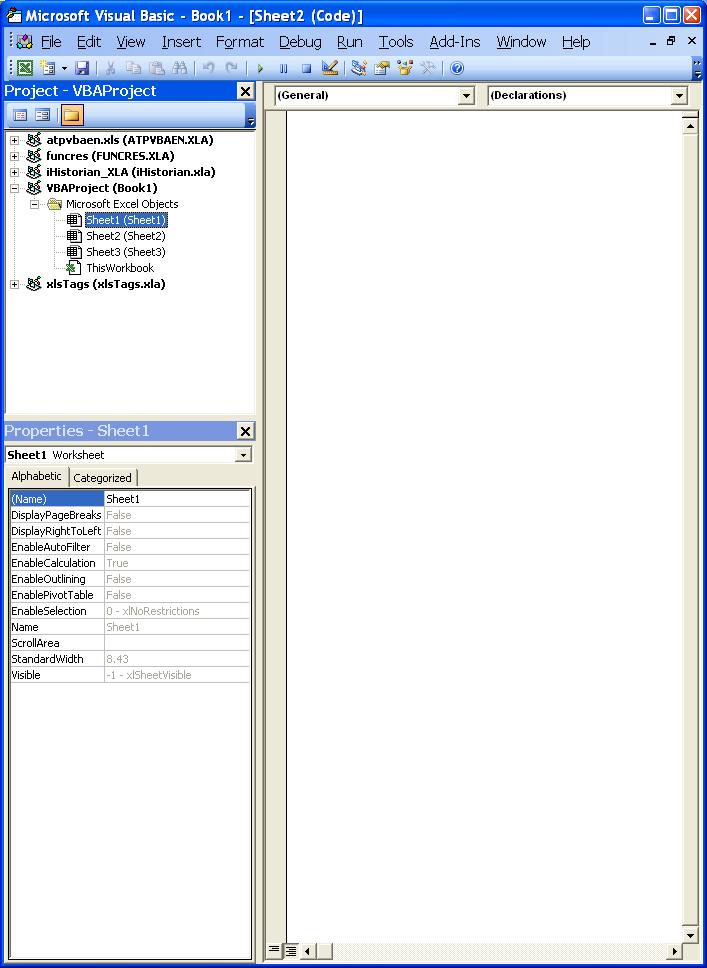Open Project pane toolbar options arrow
Image resolution: width=707 pixels, height=968 pixels.
(250, 116)
